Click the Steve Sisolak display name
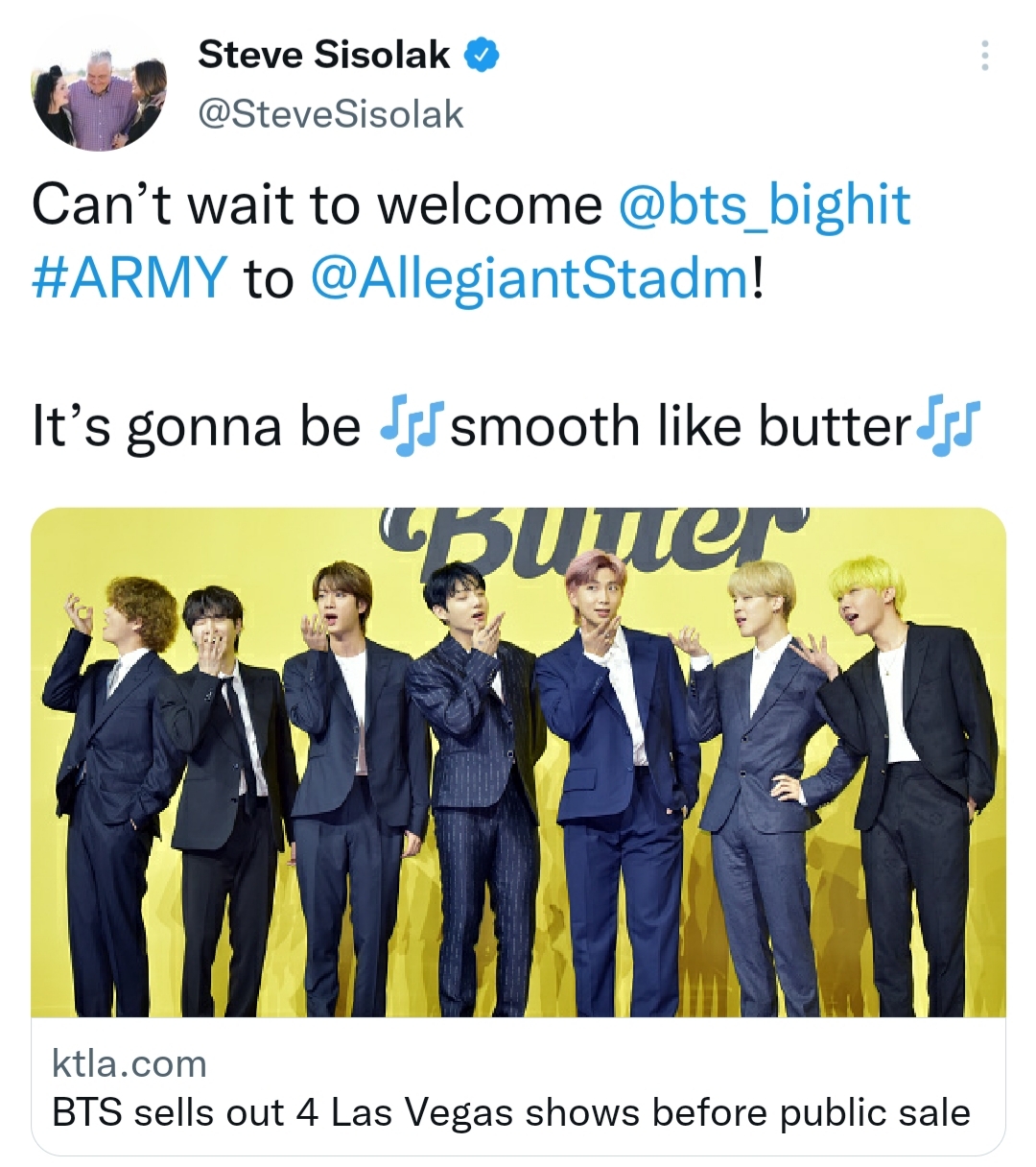 tap(323, 55)
